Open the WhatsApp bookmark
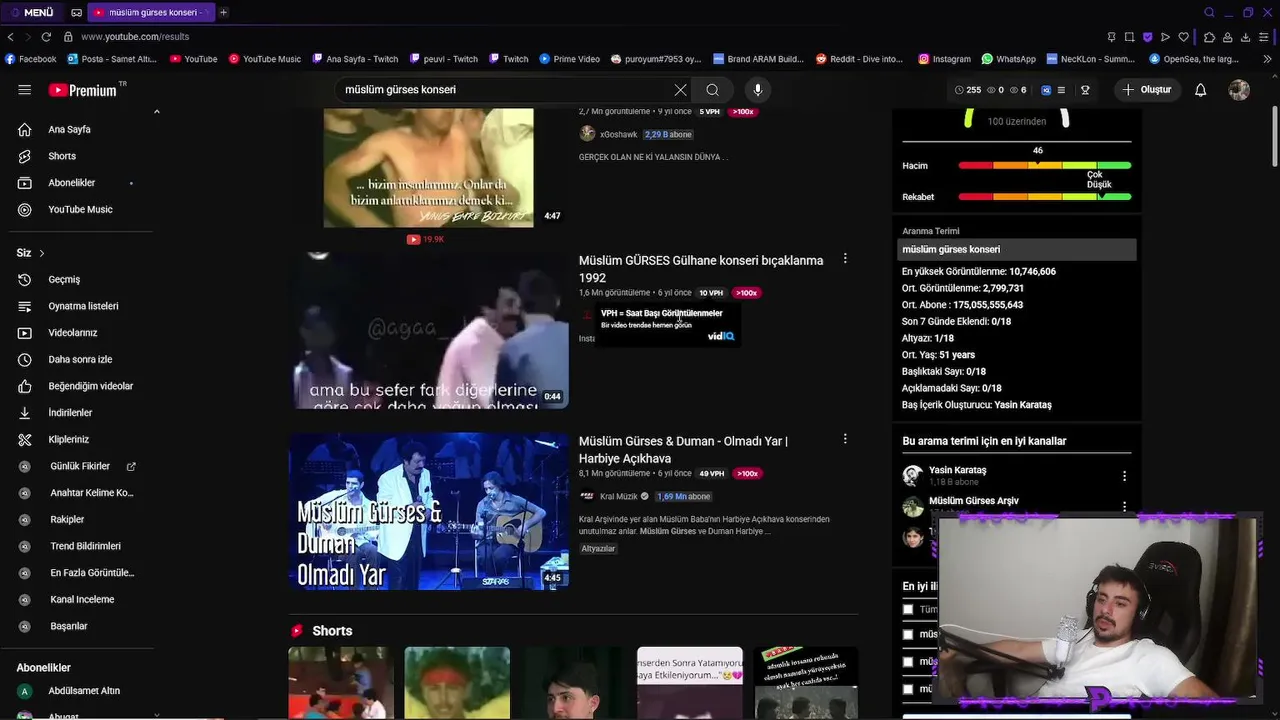Screen dimensions: 1280x720 click(1008, 59)
